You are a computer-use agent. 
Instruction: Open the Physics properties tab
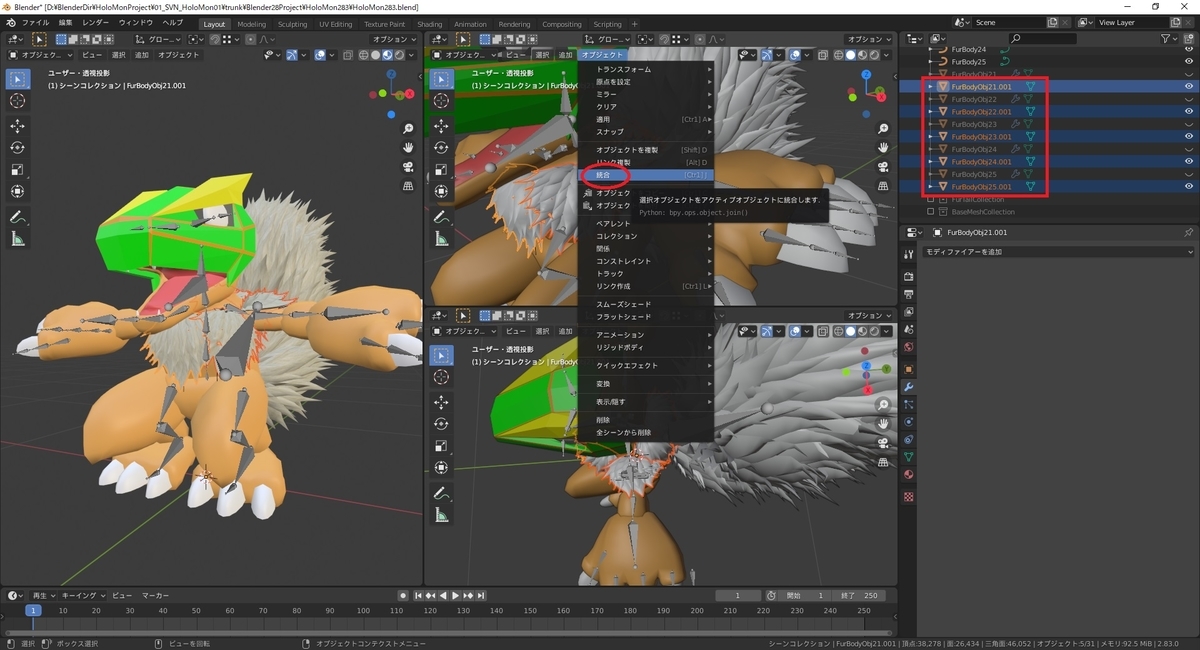[908, 421]
